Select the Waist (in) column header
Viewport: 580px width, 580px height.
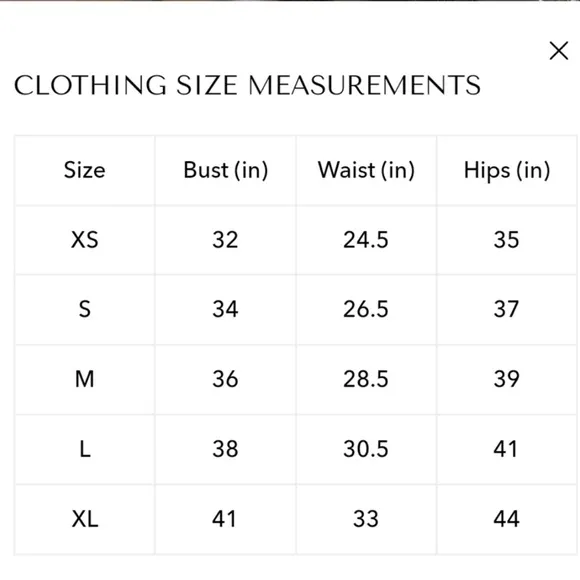(x=366, y=171)
